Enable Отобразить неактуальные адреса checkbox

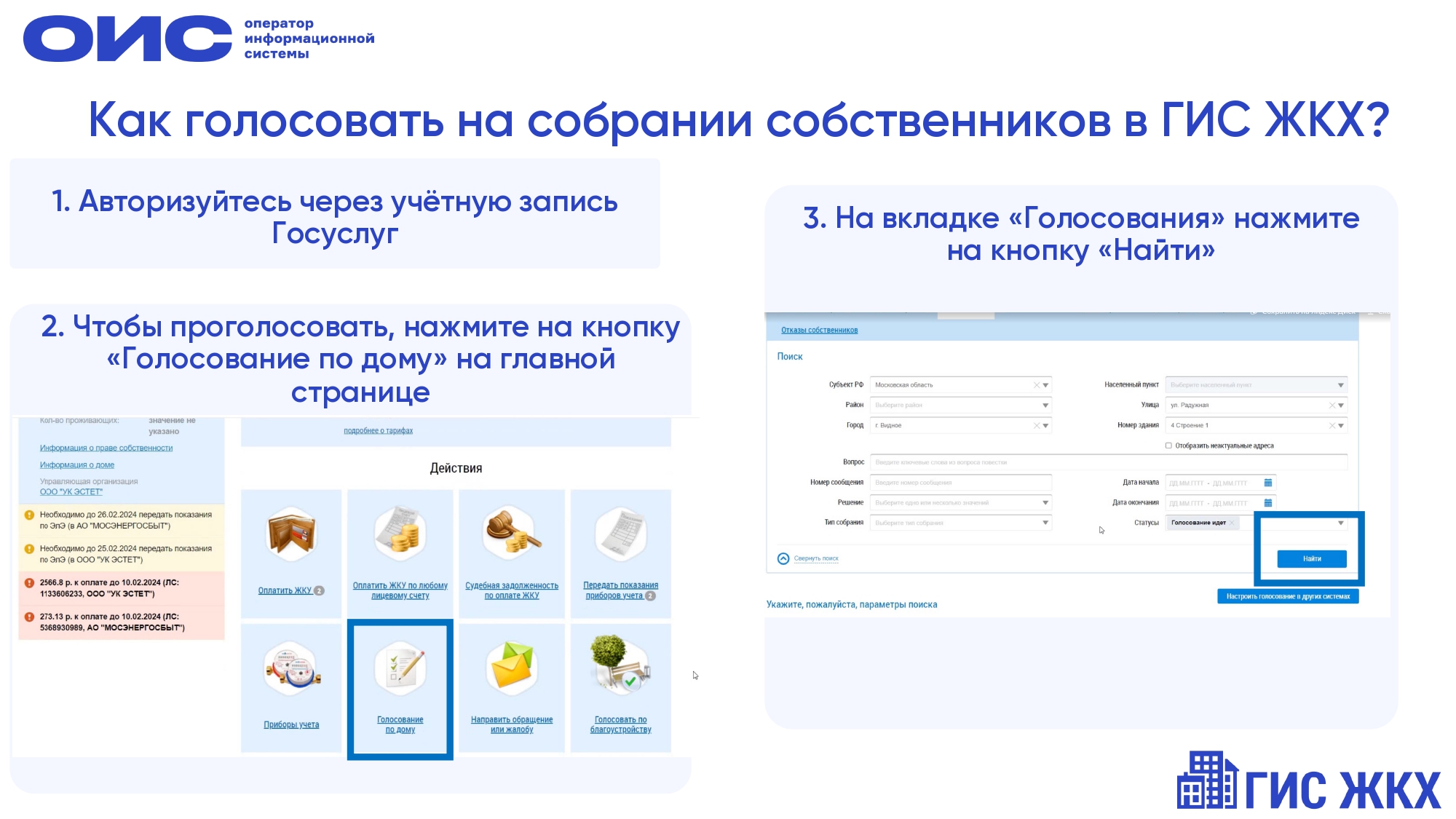(x=1168, y=446)
